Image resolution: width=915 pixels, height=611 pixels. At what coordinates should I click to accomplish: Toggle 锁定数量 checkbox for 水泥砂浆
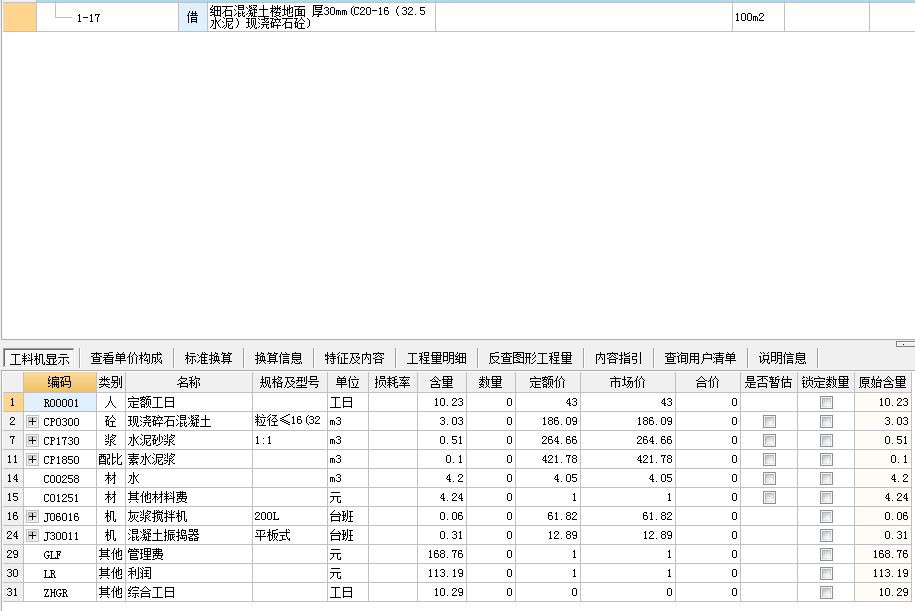(826, 441)
